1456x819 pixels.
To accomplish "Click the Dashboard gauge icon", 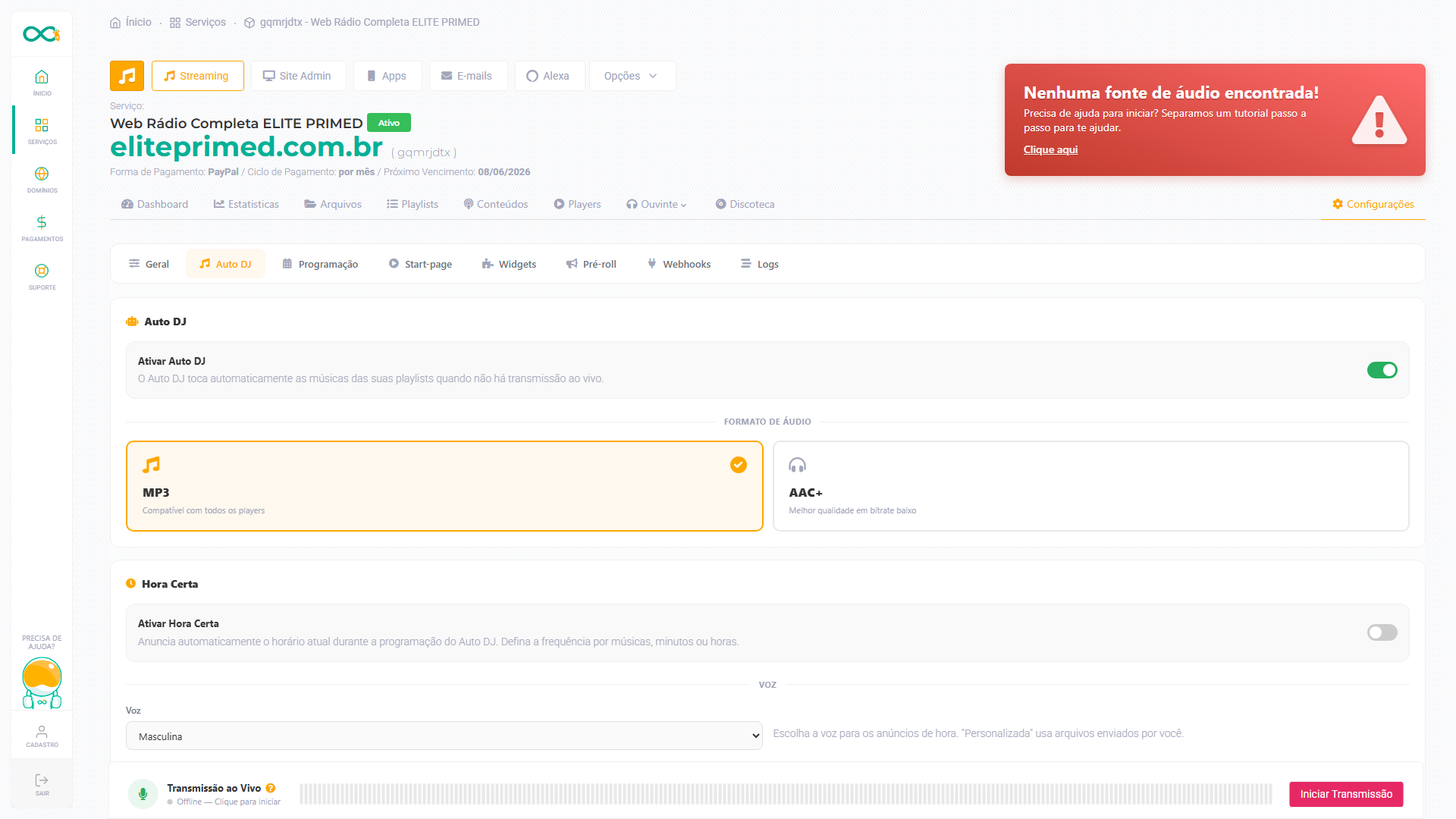I will [x=127, y=204].
